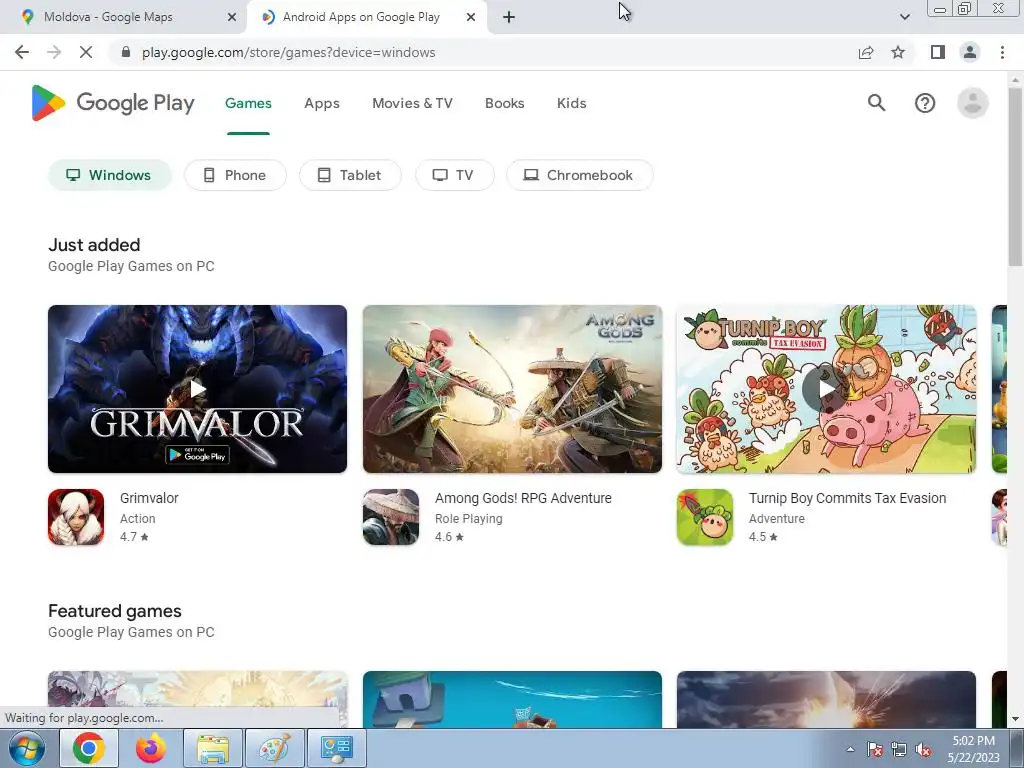The width and height of the screenshot is (1024, 768).
Task: Click the Chrome taskbar icon
Action: 88,748
